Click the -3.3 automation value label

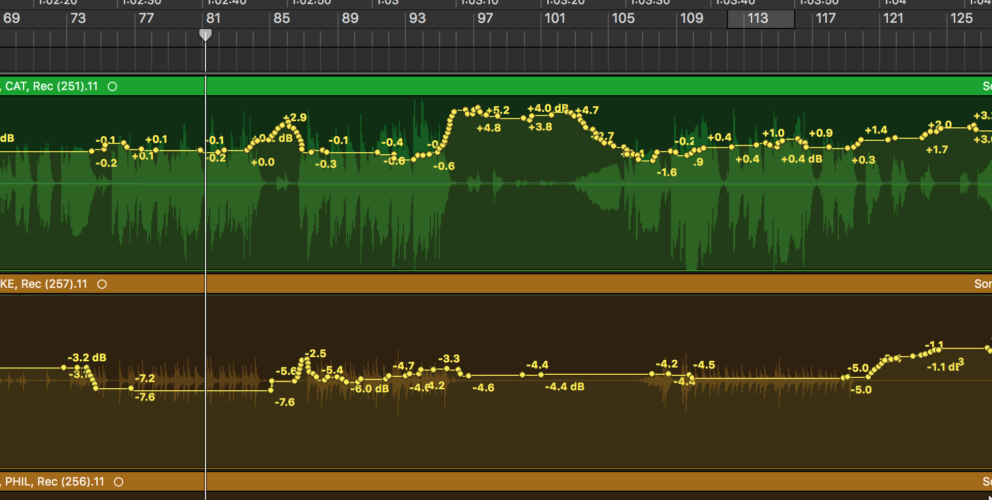tap(449, 359)
